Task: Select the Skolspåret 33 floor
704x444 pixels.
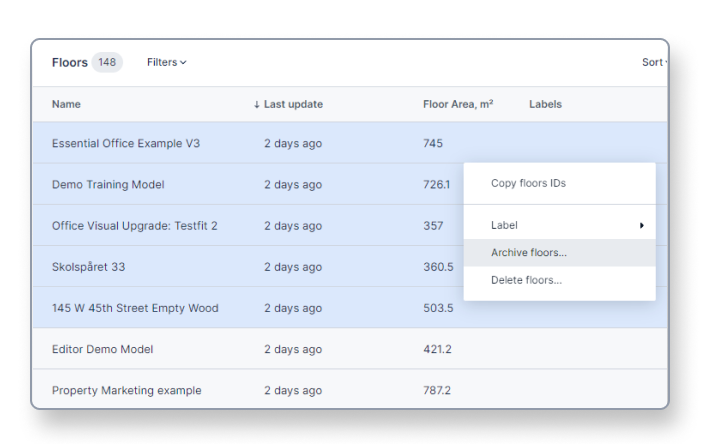Action: tap(88, 267)
